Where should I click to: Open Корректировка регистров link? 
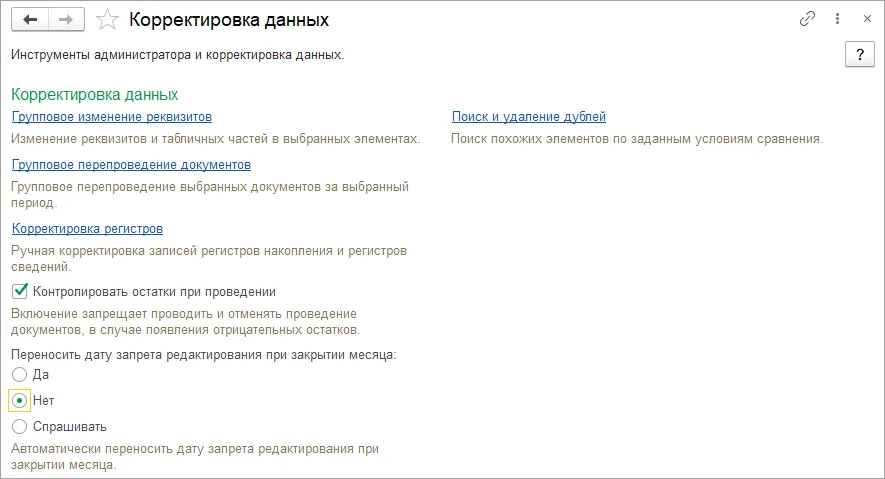point(87,228)
